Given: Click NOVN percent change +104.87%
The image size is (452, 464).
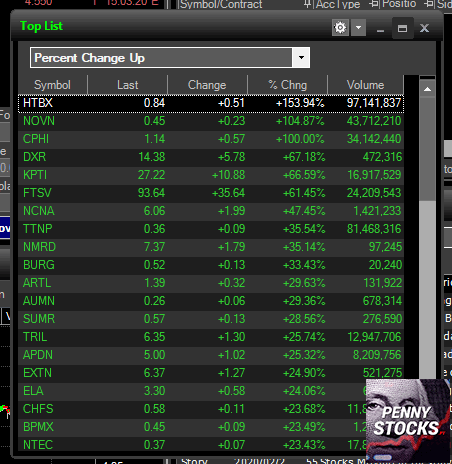Looking at the screenshot, I should click(300, 121).
